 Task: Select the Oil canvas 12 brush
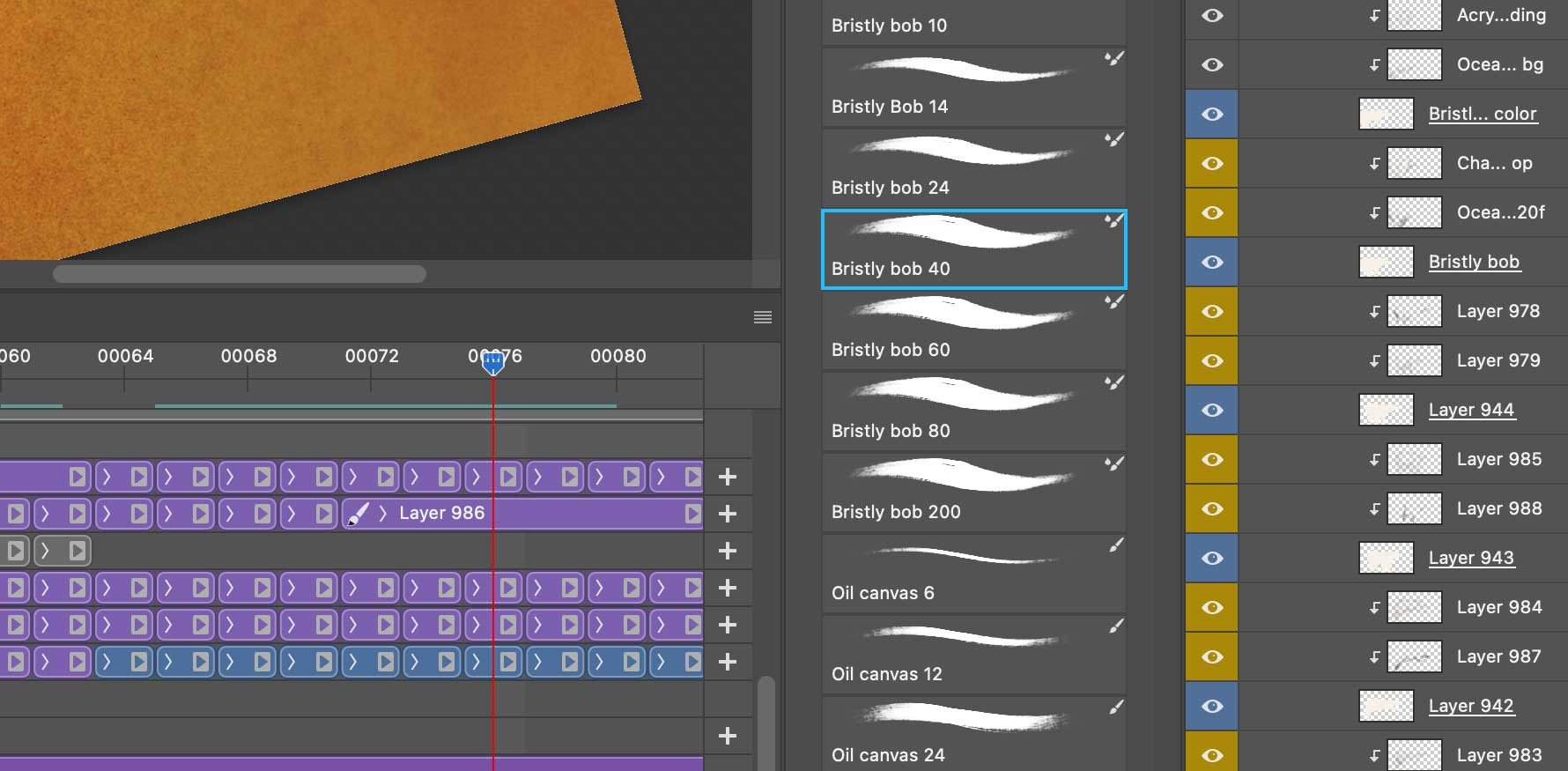(x=973, y=653)
